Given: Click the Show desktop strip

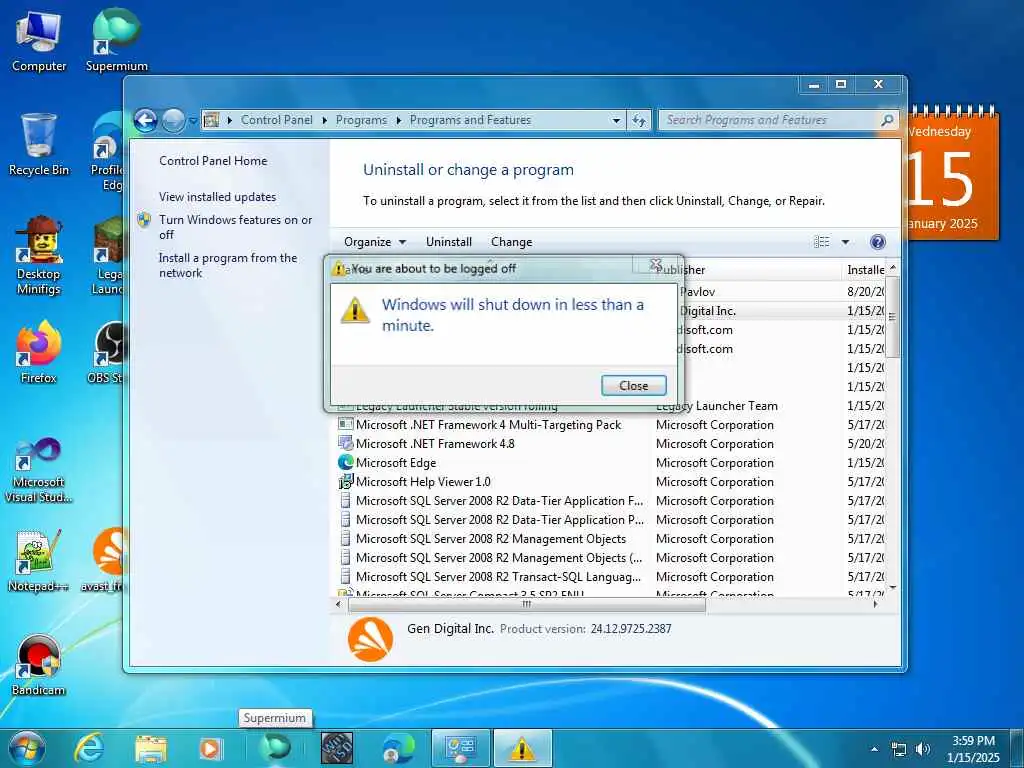Looking at the screenshot, I should click(x=1017, y=748).
